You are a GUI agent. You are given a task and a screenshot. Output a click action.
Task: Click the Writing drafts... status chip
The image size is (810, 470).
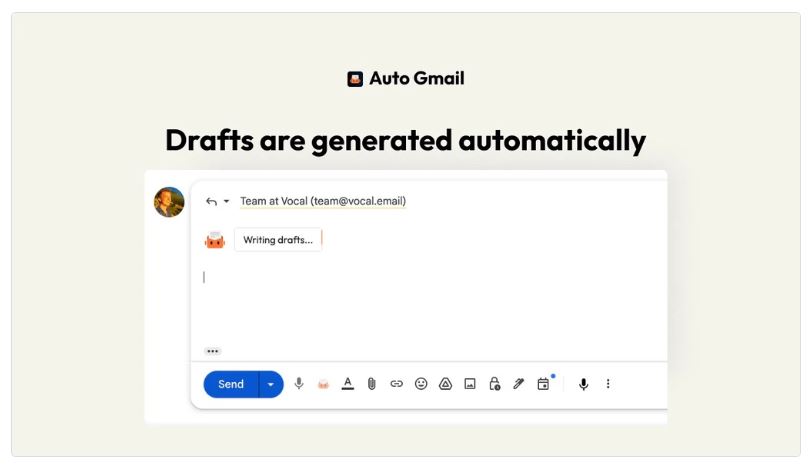(x=278, y=240)
